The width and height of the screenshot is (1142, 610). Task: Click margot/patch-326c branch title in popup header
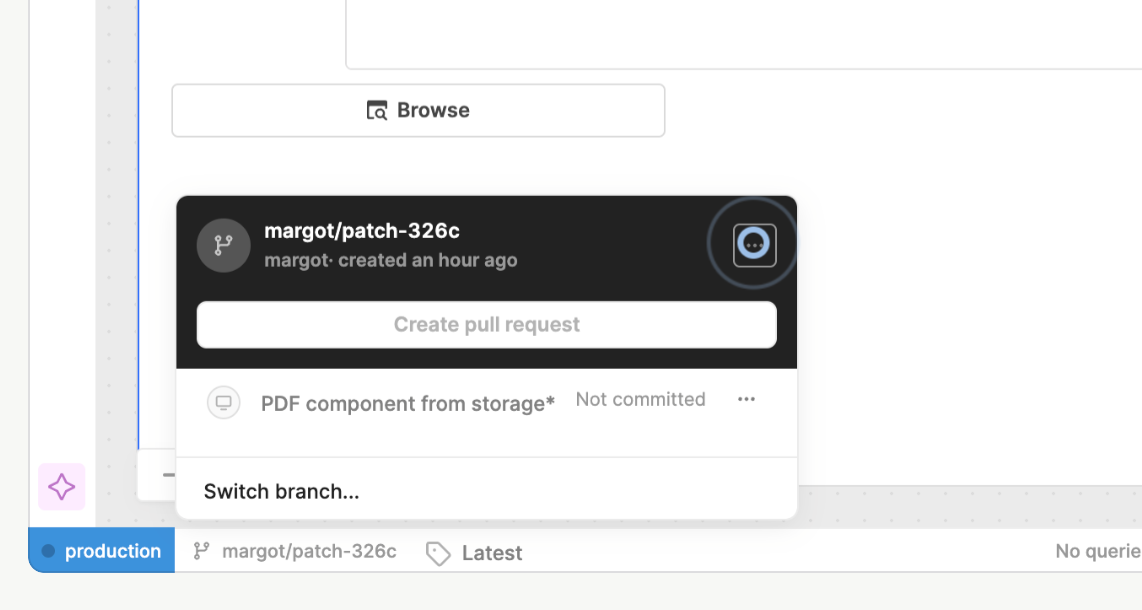[x=362, y=231]
